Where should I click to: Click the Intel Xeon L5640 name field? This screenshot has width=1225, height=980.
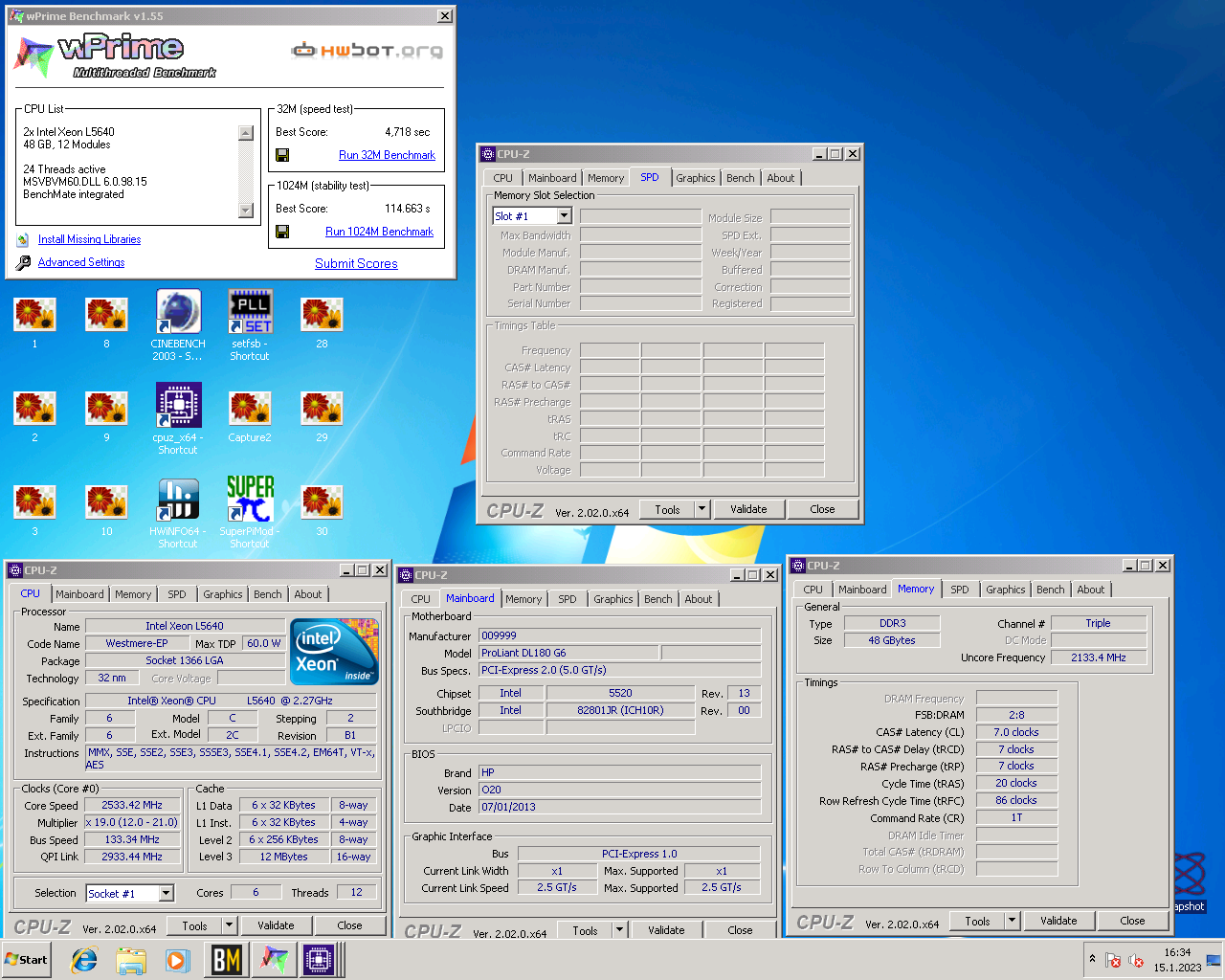point(184,626)
